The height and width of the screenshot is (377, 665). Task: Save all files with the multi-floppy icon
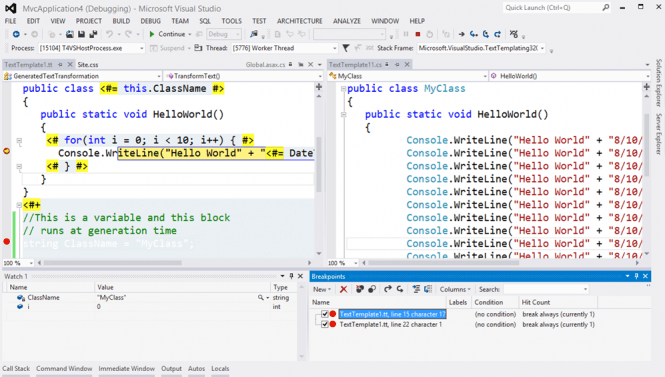pos(93,34)
